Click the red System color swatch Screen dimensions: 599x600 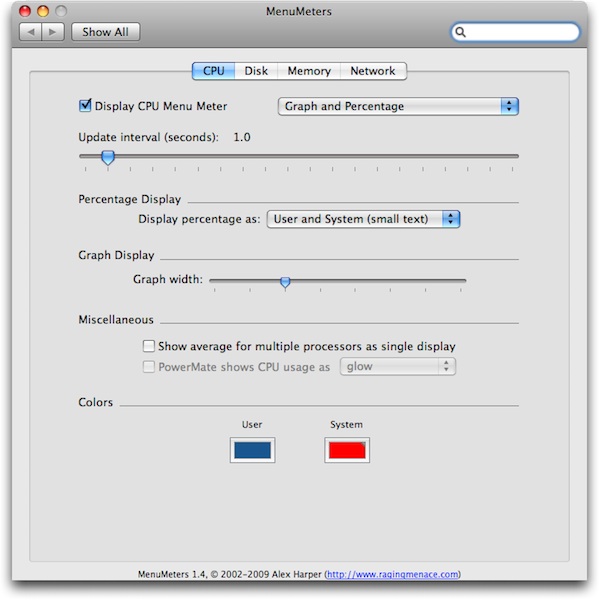(x=347, y=450)
